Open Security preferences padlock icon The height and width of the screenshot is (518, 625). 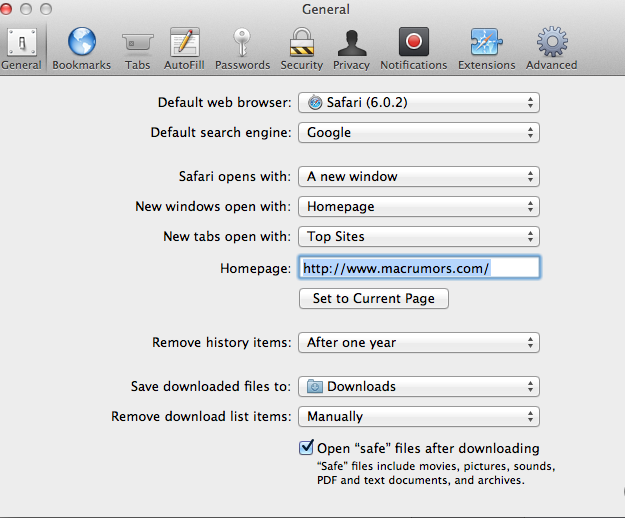click(302, 42)
